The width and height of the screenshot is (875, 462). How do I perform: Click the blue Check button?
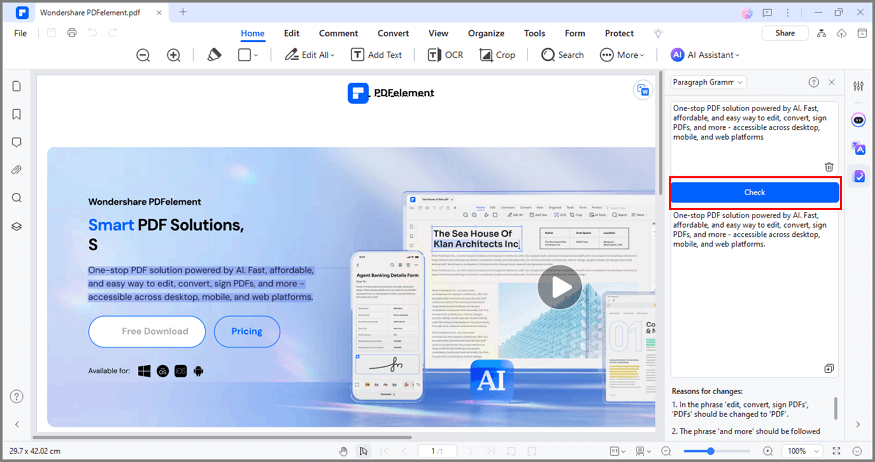coord(754,192)
